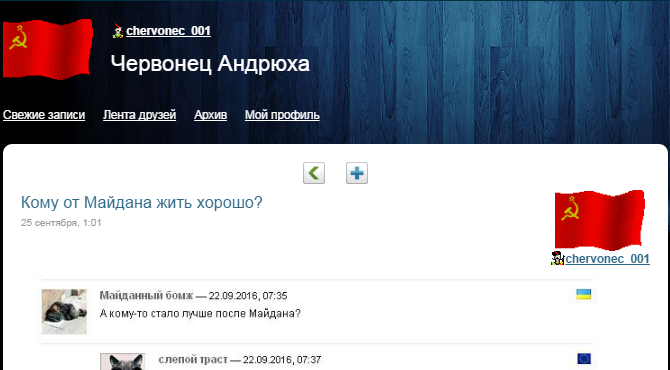Open the Soviet flag avatar in header

pyautogui.click(x=48, y=49)
